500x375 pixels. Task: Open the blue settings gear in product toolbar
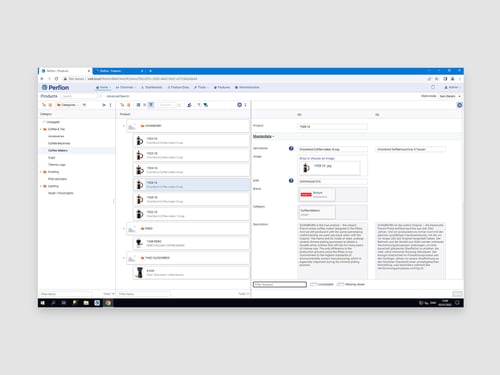(239, 105)
